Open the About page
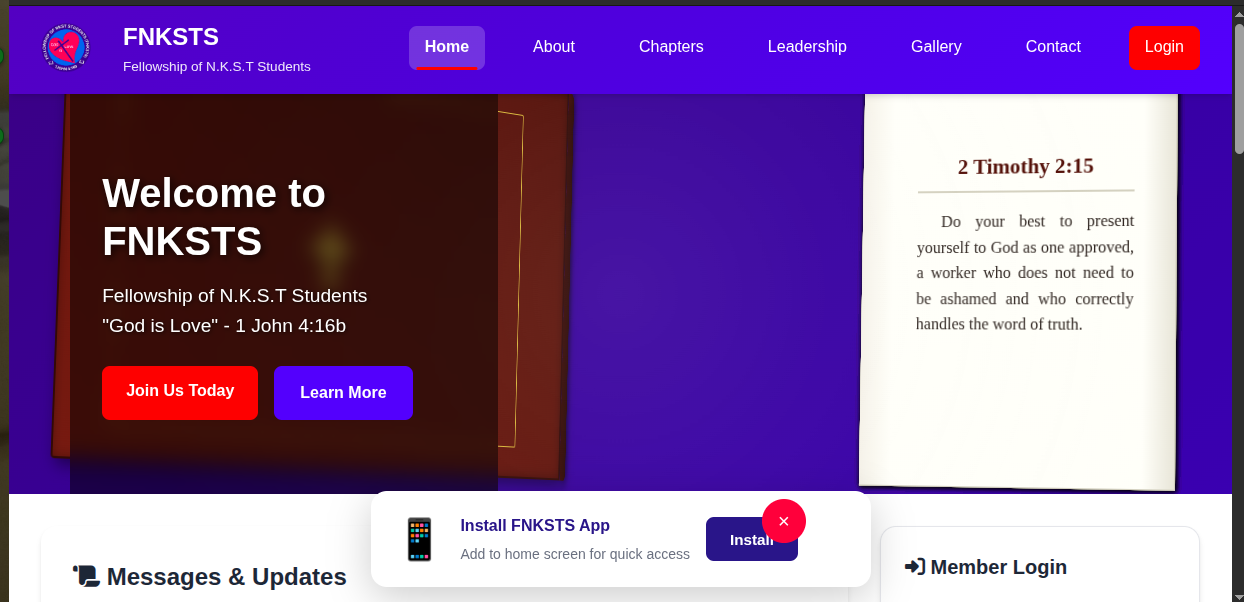This screenshot has height=602, width=1244. pyautogui.click(x=554, y=46)
